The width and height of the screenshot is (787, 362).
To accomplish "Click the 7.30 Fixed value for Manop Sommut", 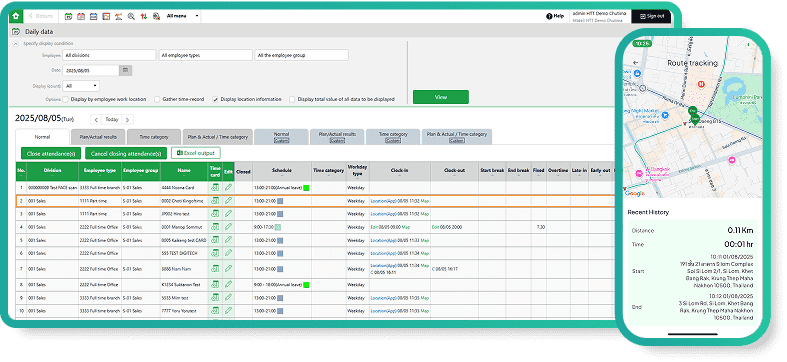I will [540, 227].
